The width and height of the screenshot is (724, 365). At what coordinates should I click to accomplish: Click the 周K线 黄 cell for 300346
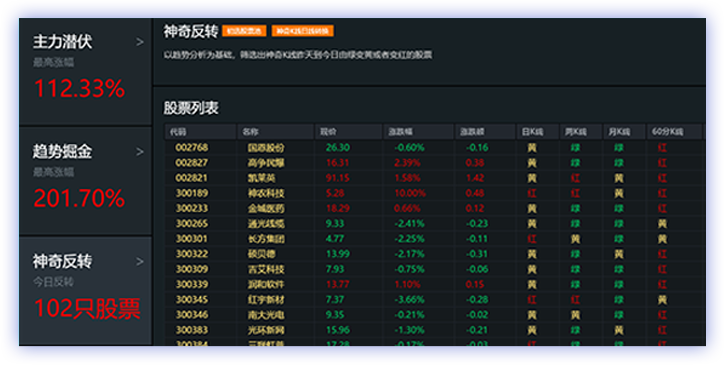point(575,315)
